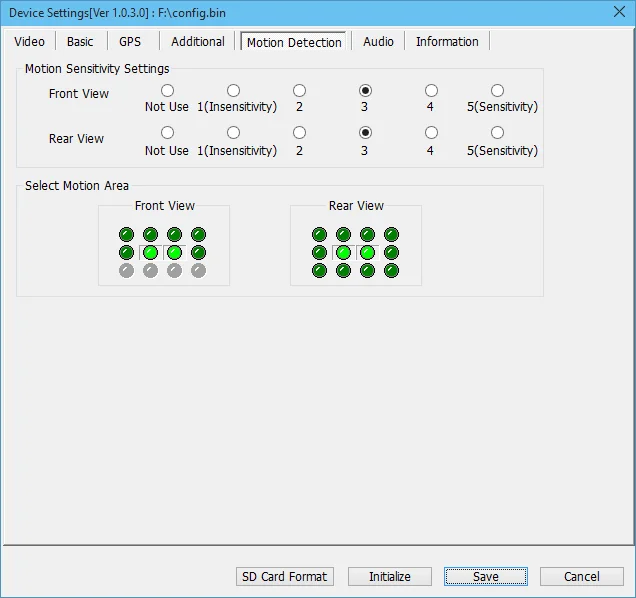Viewport: 636px width, 598px height.
Task: Toggle Rear View bottom row fourth motion cell
Action: [391, 271]
